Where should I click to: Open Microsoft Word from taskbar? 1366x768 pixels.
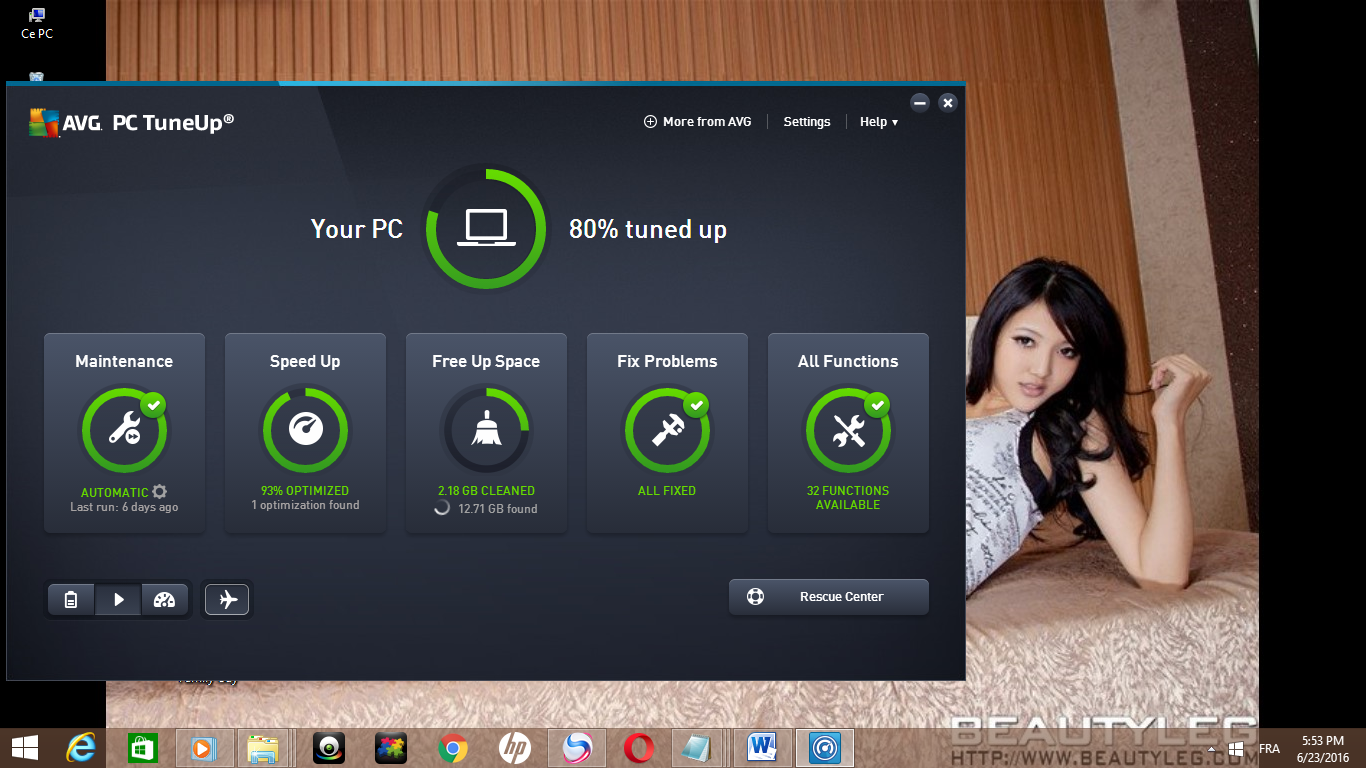pyautogui.click(x=763, y=748)
